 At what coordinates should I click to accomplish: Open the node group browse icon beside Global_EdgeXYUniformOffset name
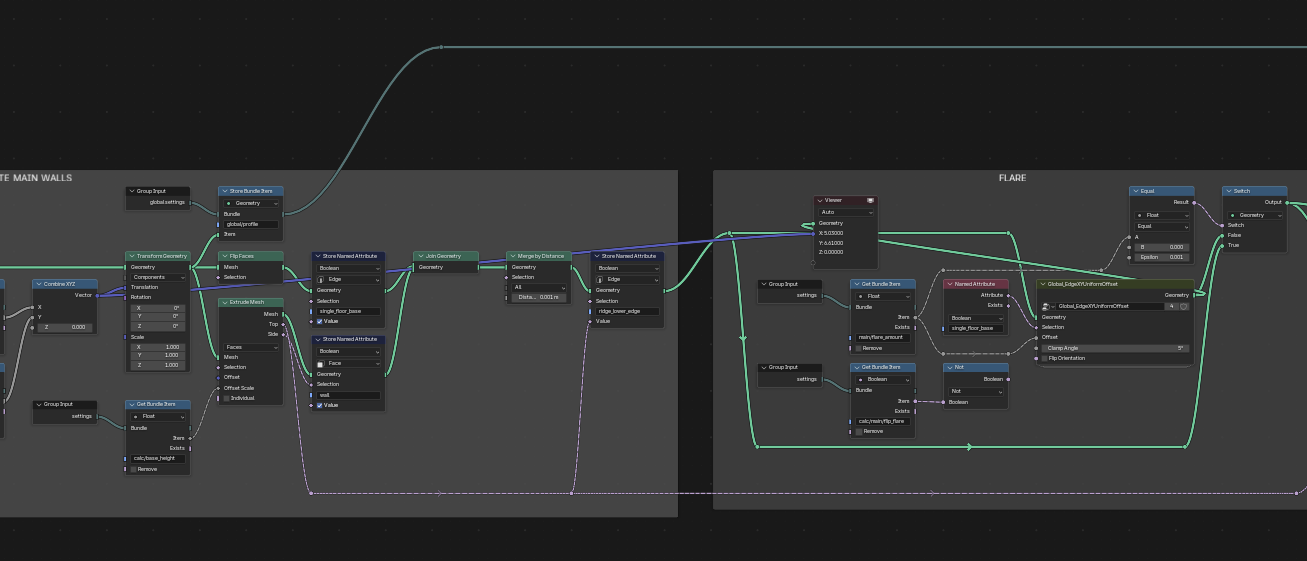pyautogui.click(x=1048, y=306)
